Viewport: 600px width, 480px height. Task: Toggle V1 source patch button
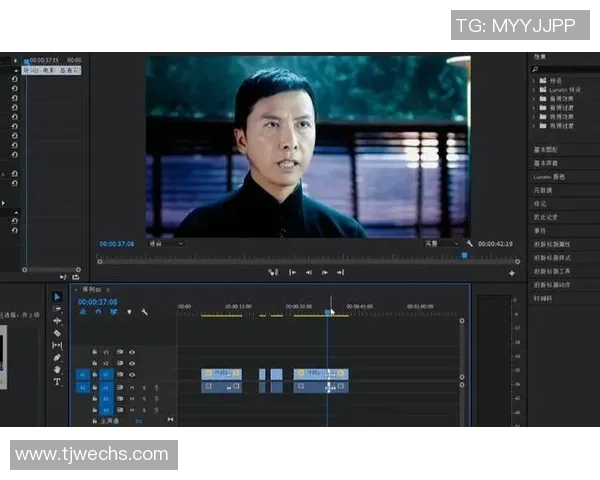(x=83, y=375)
